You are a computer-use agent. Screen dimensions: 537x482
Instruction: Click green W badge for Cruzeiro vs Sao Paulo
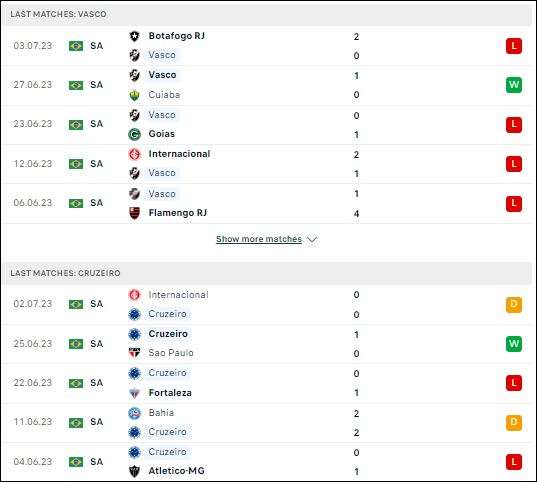click(514, 344)
